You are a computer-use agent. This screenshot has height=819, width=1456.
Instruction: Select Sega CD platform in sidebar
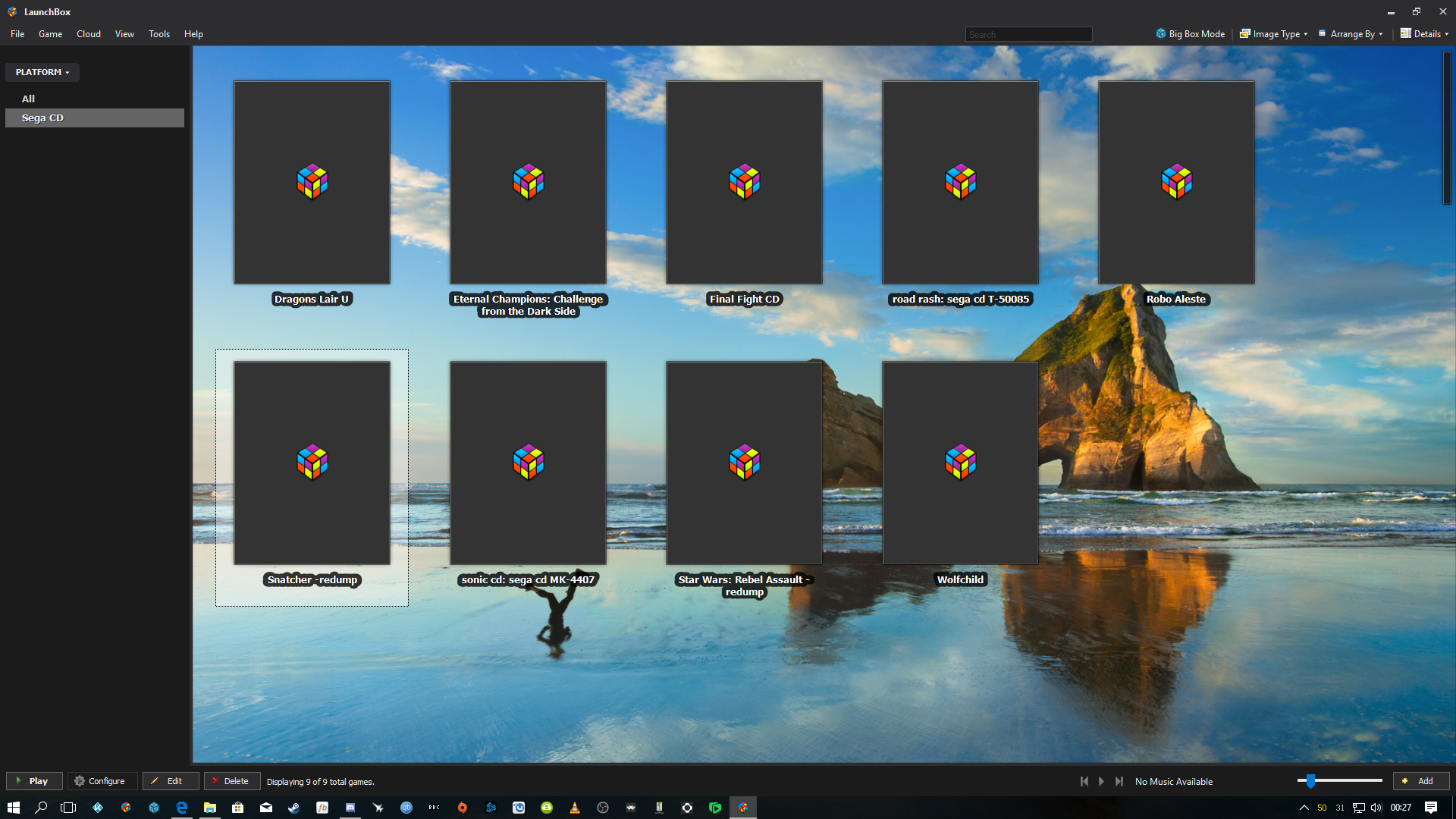pyautogui.click(x=95, y=118)
